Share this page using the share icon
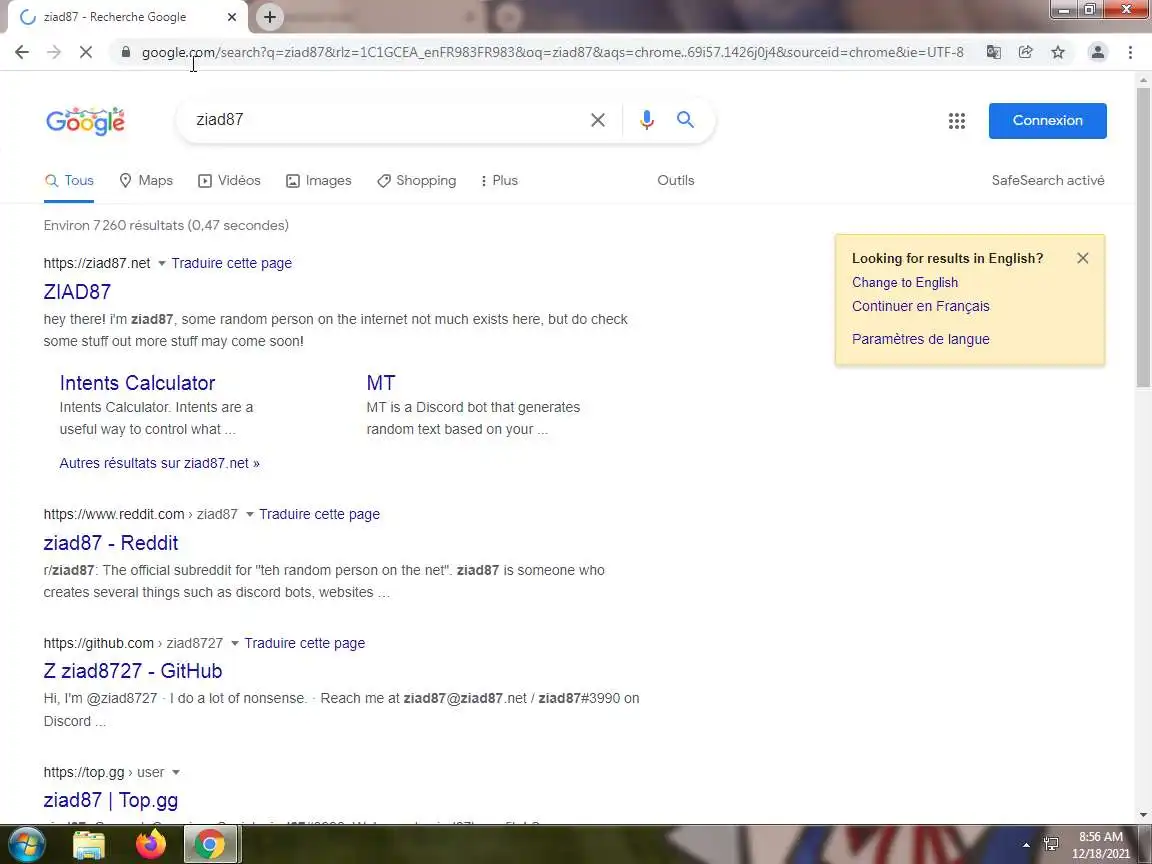The width and height of the screenshot is (1152, 864). point(1026,52)
